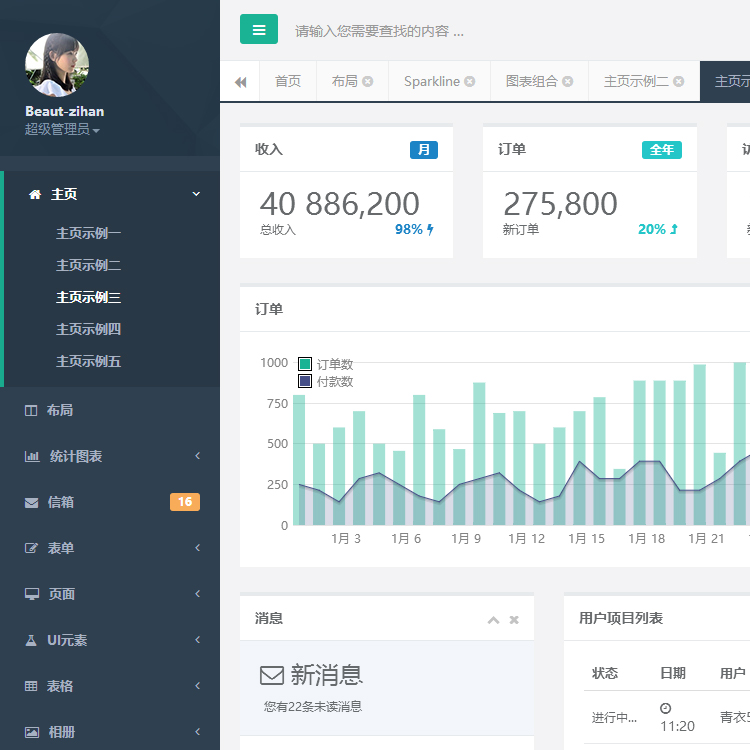Click the teal 全年 label on 订单 card
750x750 pixels.
662,150
